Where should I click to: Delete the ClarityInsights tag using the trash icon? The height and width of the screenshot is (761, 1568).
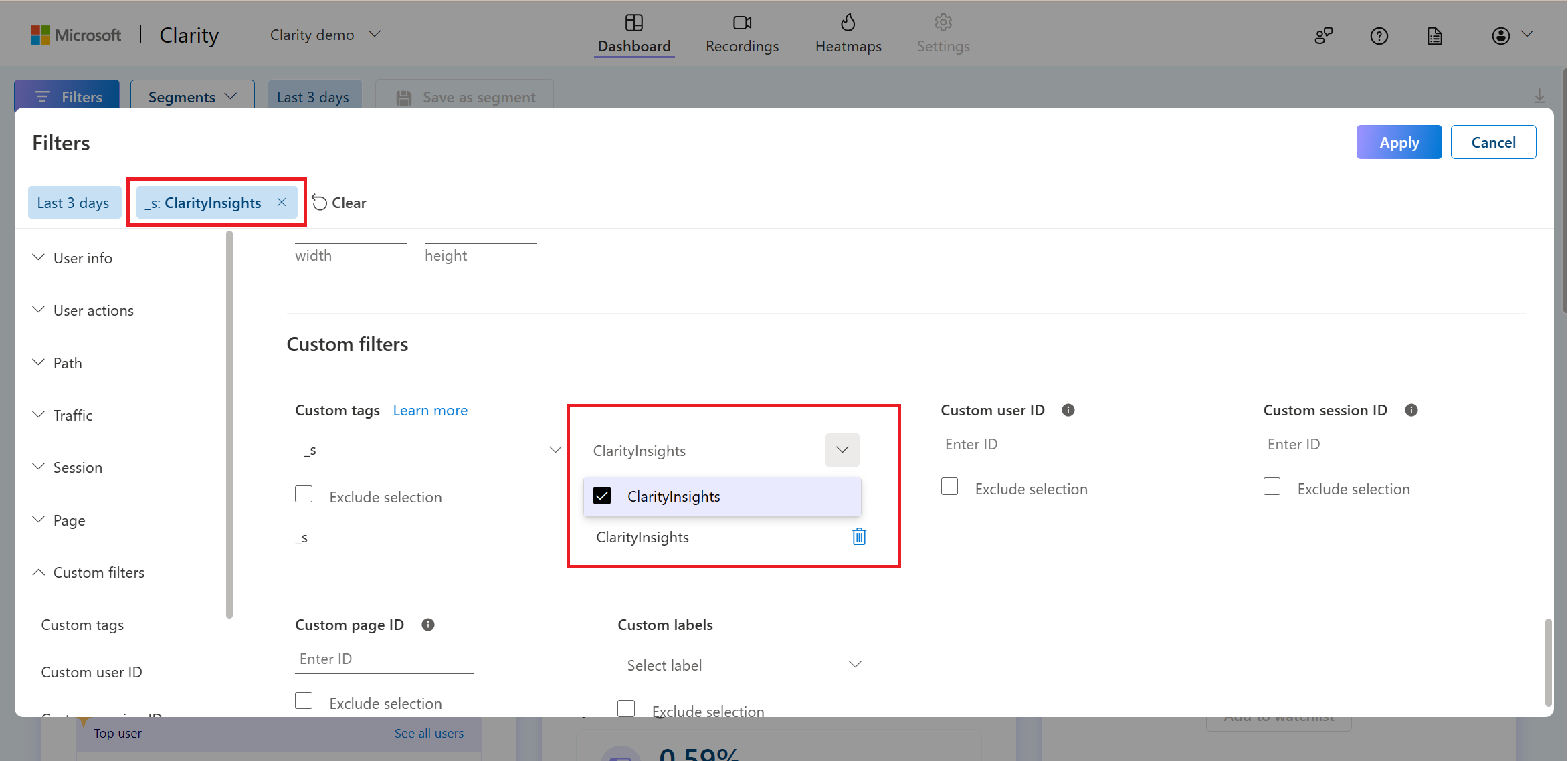tap(859, 536)
